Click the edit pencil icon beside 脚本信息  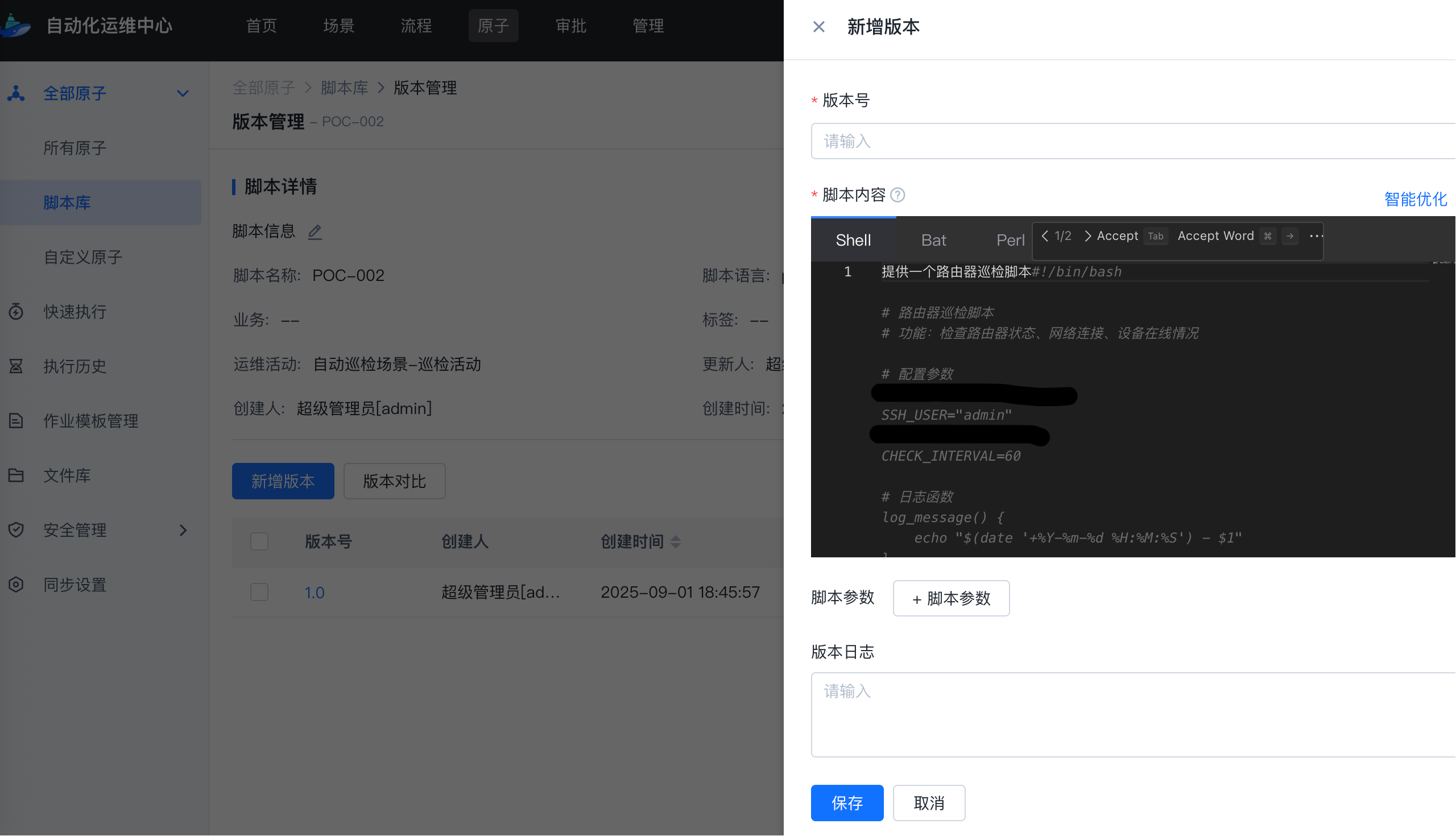[x=315, y=232]
